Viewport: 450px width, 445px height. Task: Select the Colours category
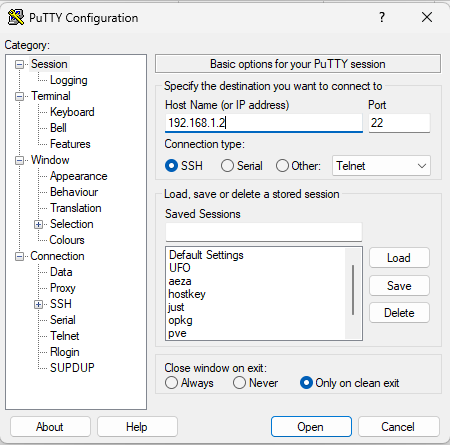(x=67, y=240)
